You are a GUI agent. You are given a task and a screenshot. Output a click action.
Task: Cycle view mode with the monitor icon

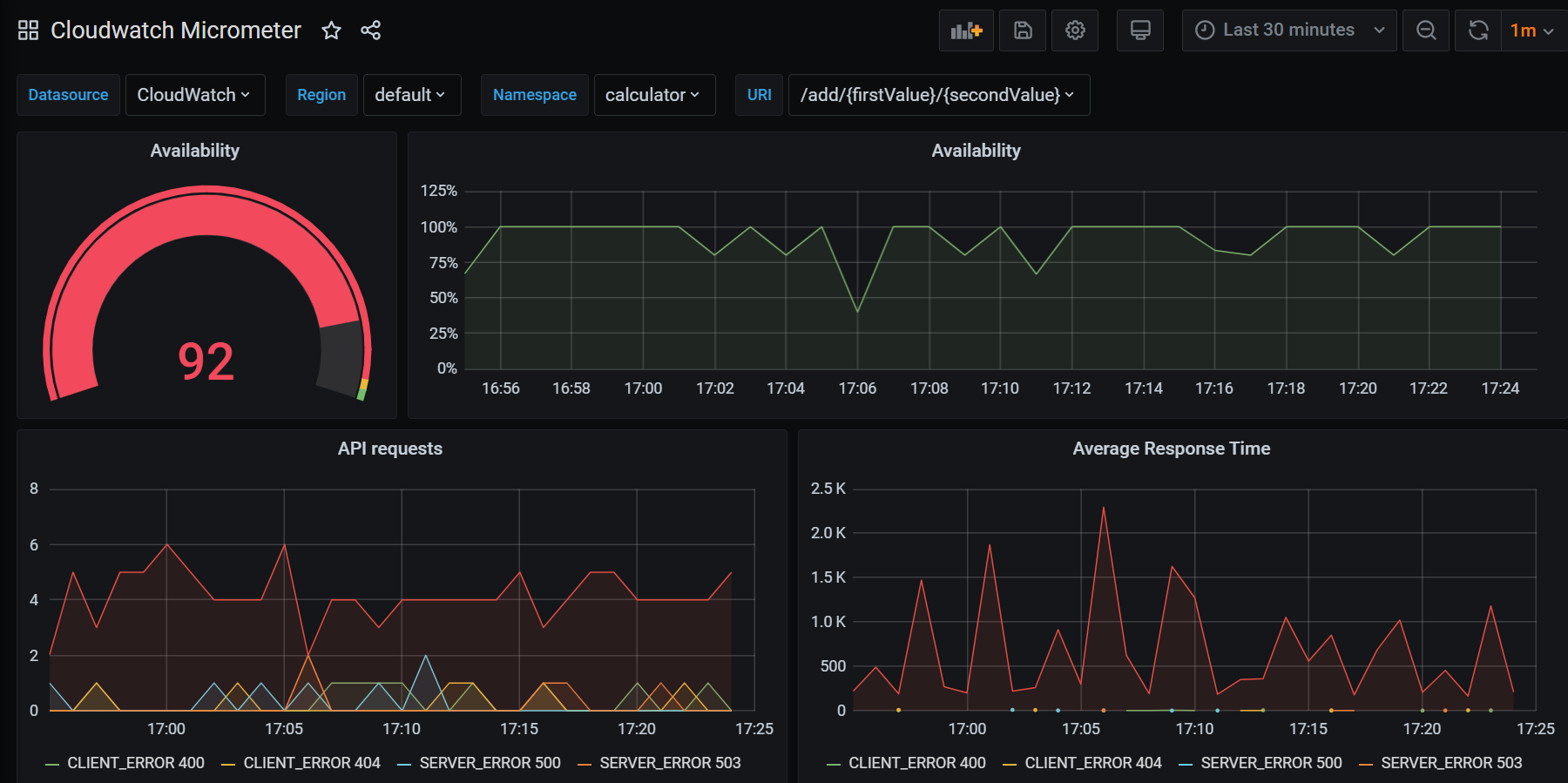(x=1140, y=30)
